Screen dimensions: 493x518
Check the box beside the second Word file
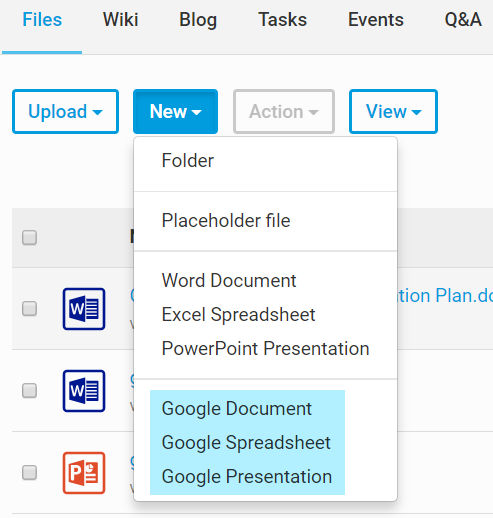tap(29, 390)
